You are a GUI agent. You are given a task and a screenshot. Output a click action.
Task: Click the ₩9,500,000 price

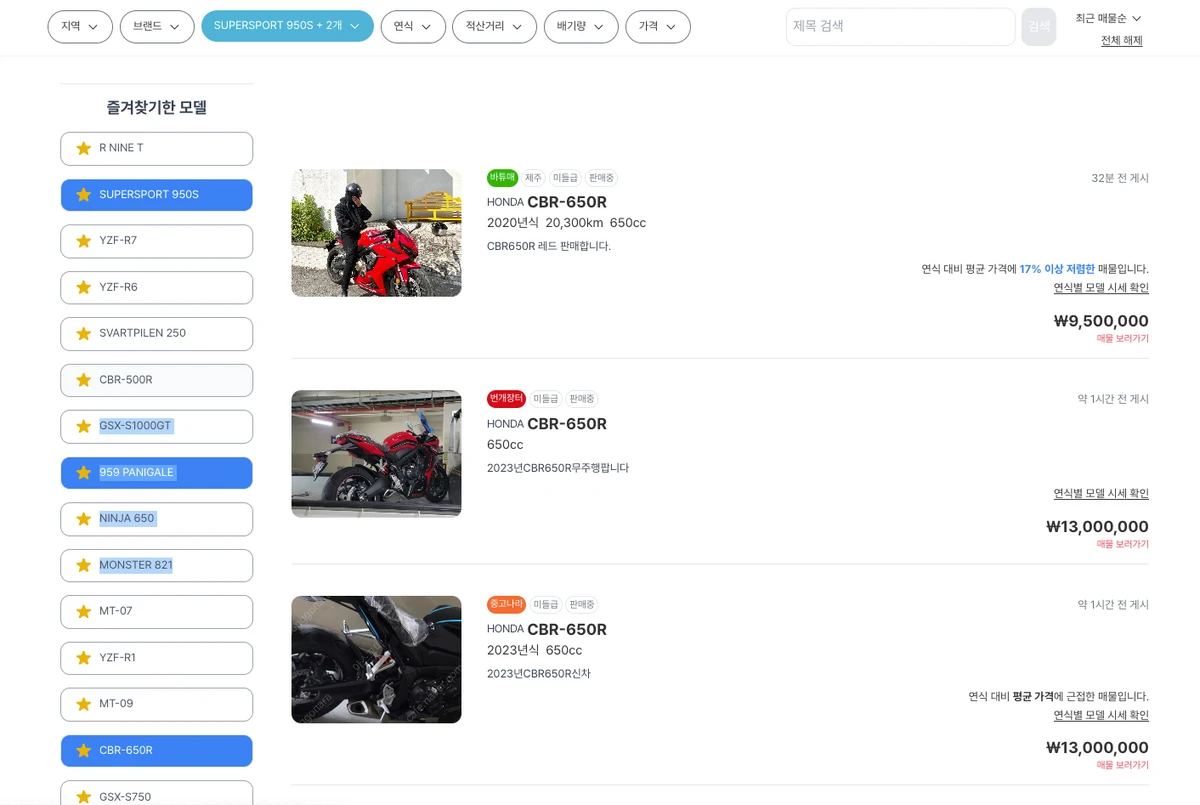pos(1101,321)
